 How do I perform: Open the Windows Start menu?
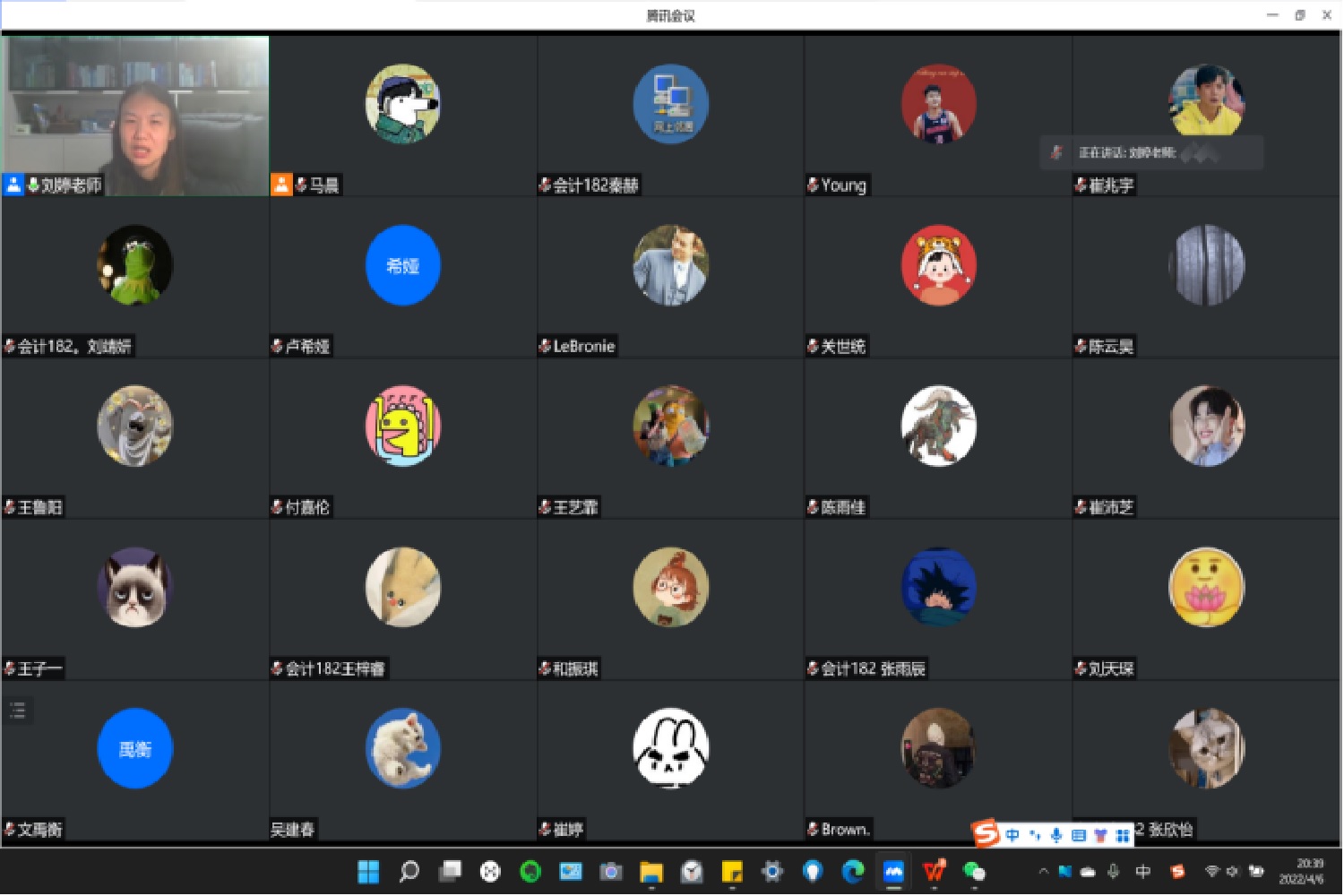click(x=368, y=871)
